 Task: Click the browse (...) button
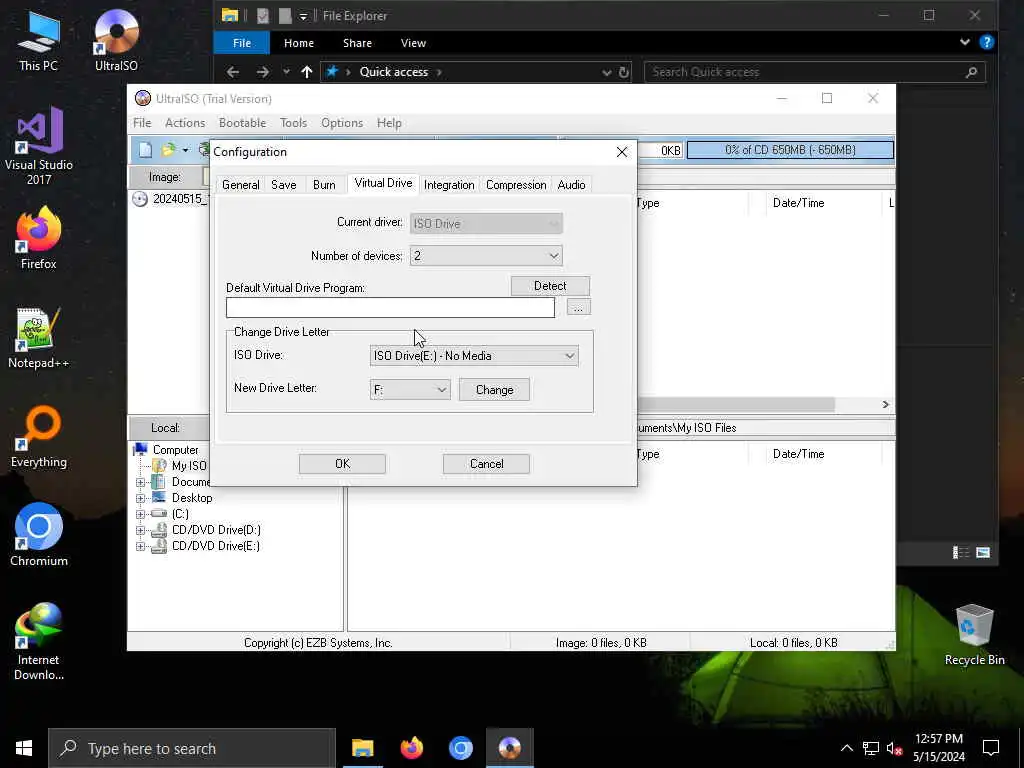point(578,307)
